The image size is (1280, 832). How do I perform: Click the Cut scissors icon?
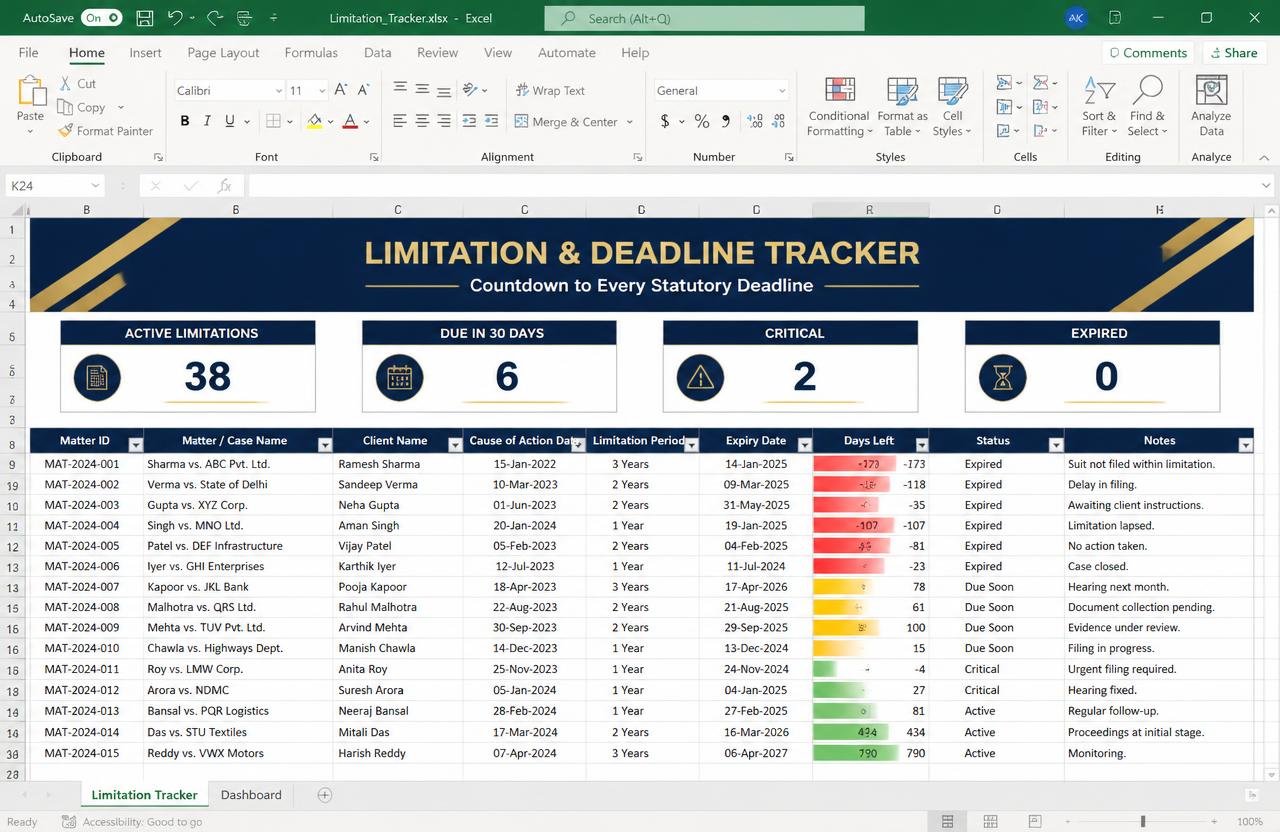[65, 84]
